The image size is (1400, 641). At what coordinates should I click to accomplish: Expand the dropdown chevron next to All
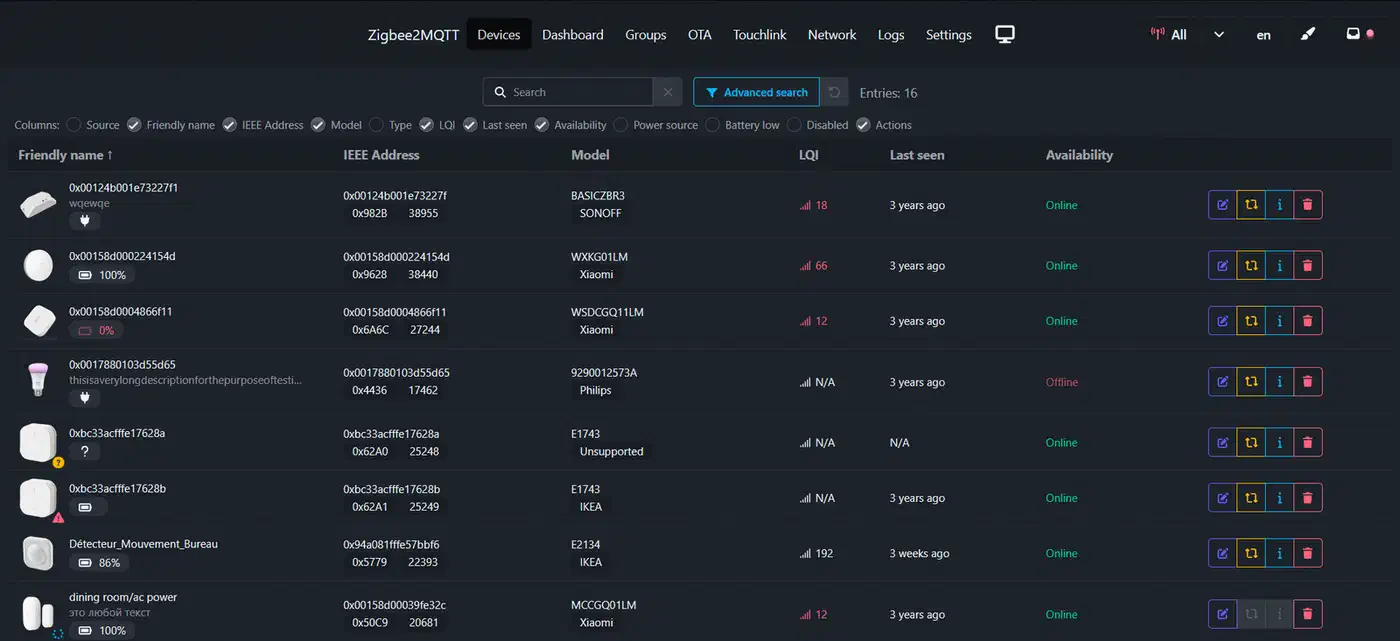(1219, 34)
